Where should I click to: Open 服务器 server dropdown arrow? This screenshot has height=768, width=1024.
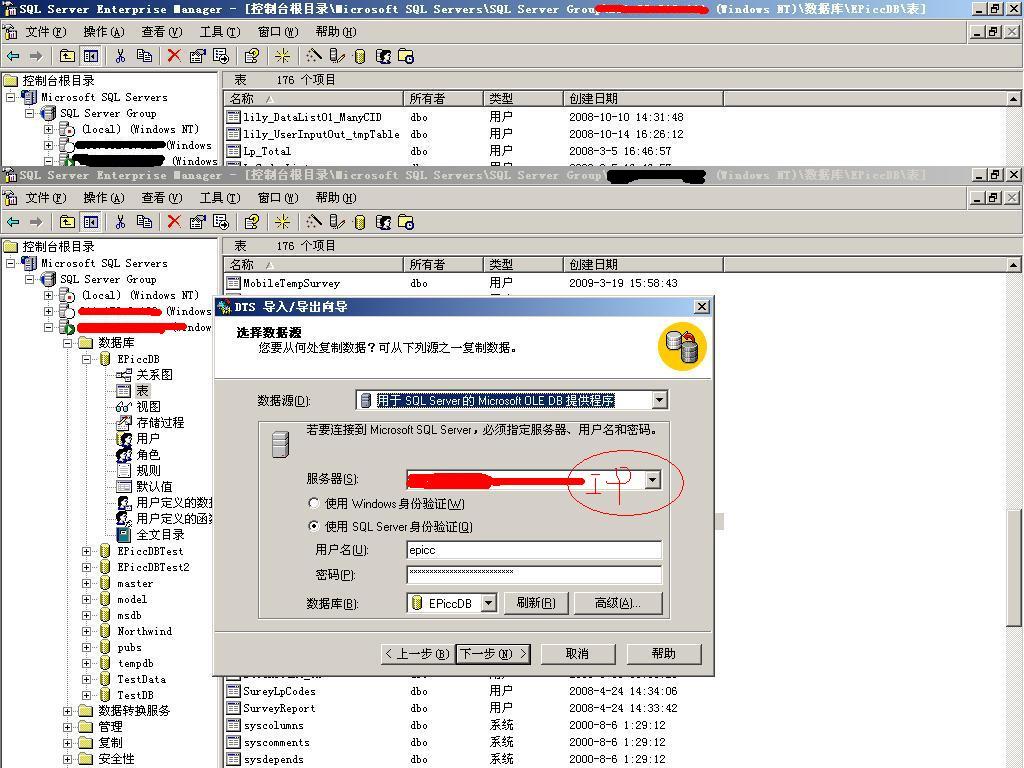coord(652,480)
